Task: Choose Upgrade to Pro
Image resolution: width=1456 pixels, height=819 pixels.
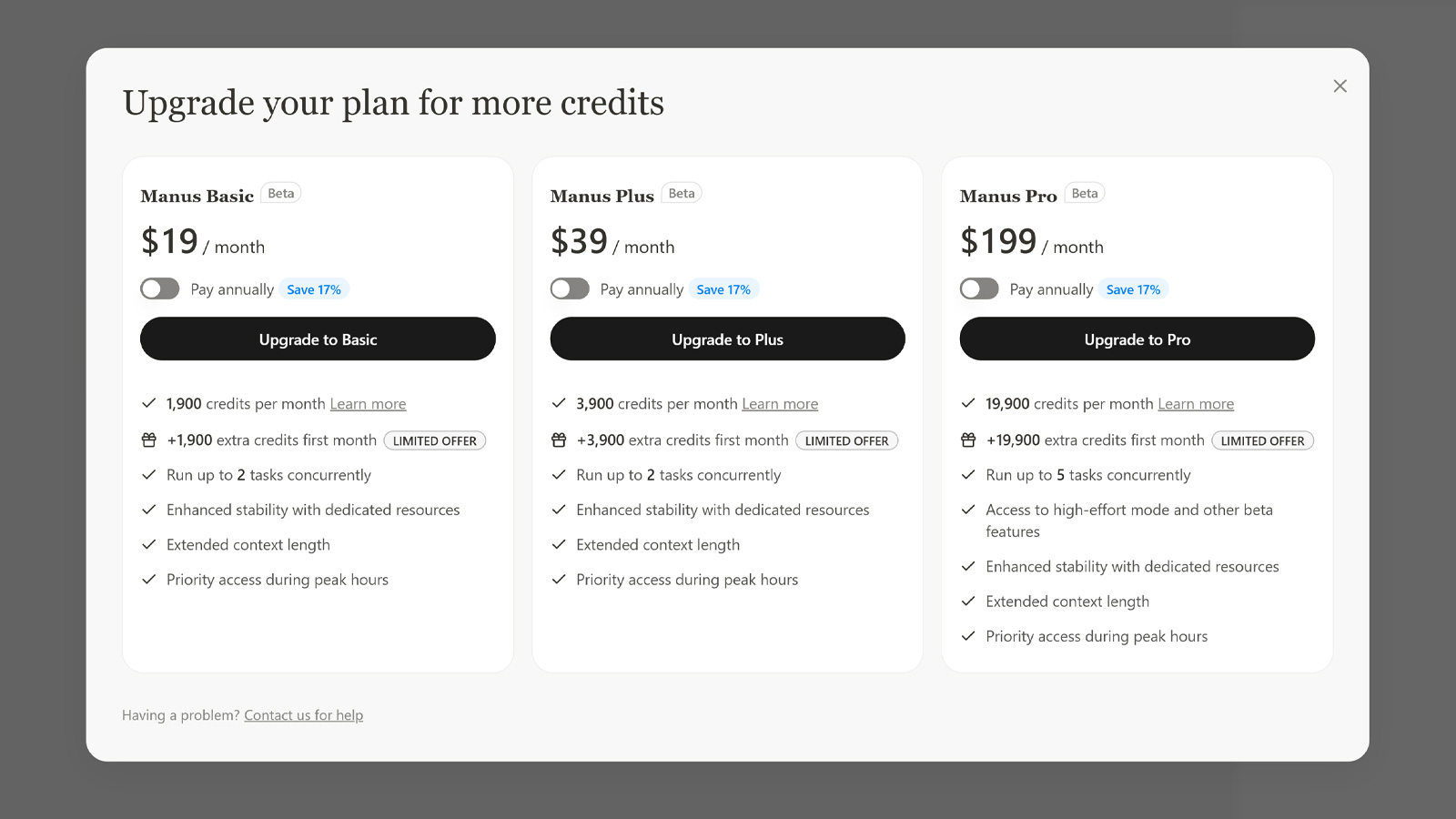Action: pos(1137,339)
